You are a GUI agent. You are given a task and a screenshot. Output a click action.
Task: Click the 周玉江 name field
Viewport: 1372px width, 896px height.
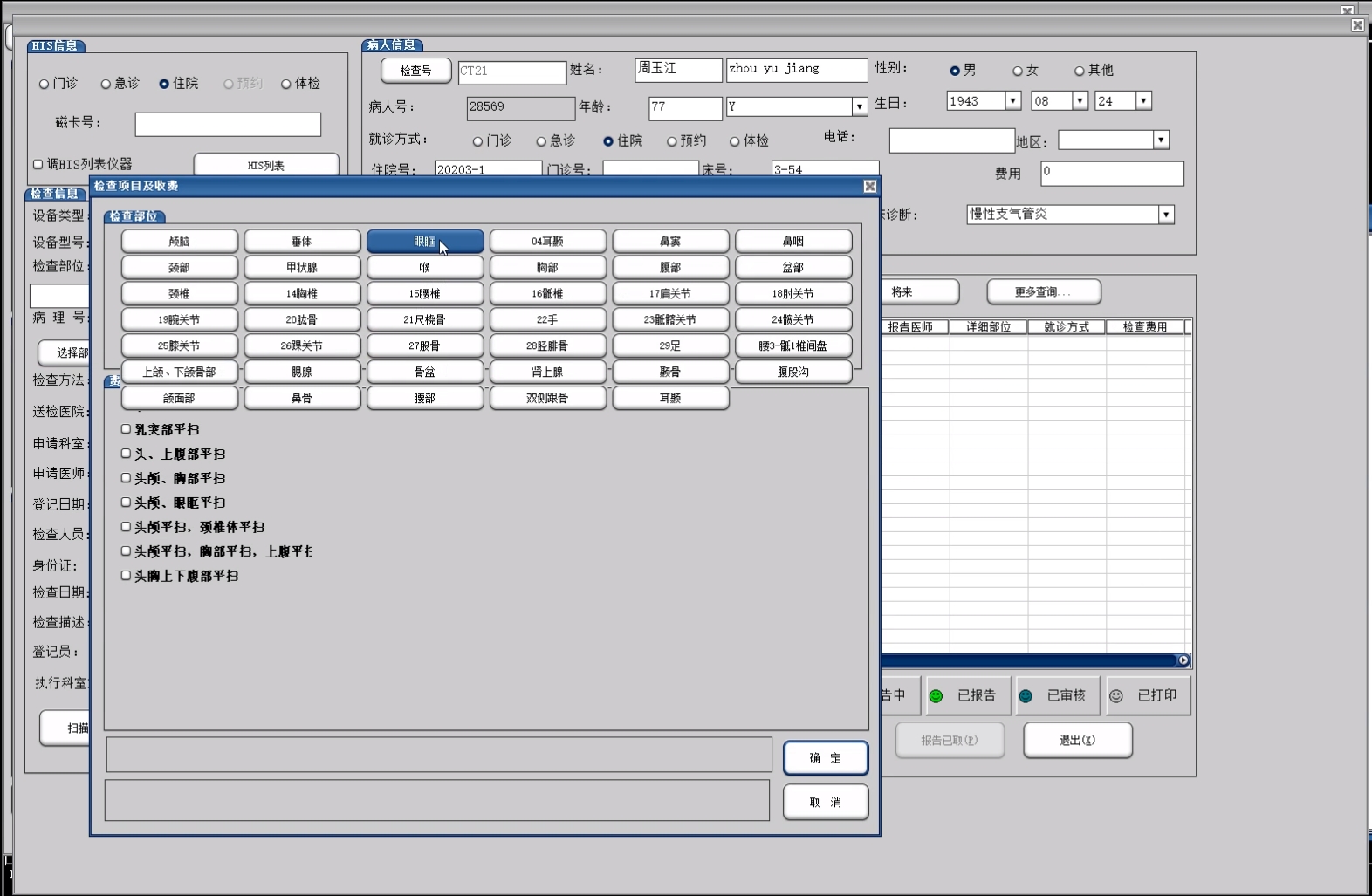pyautogui.click(x=678, y=71)
